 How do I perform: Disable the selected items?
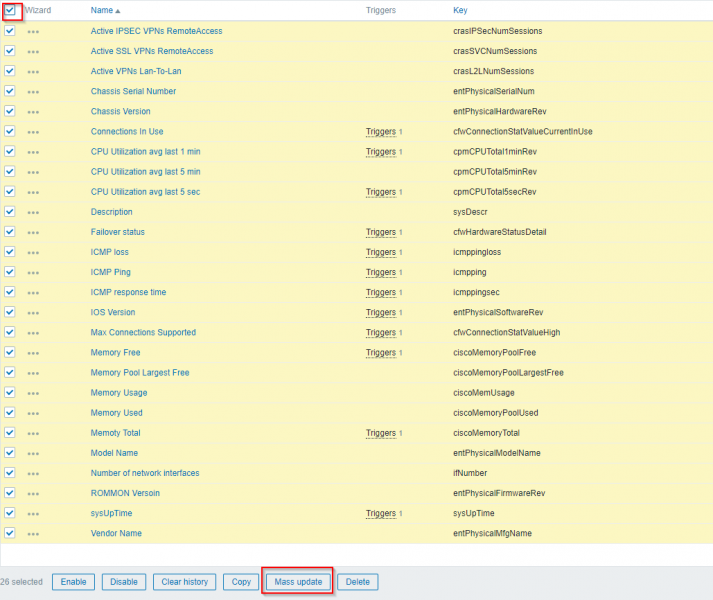124,582
